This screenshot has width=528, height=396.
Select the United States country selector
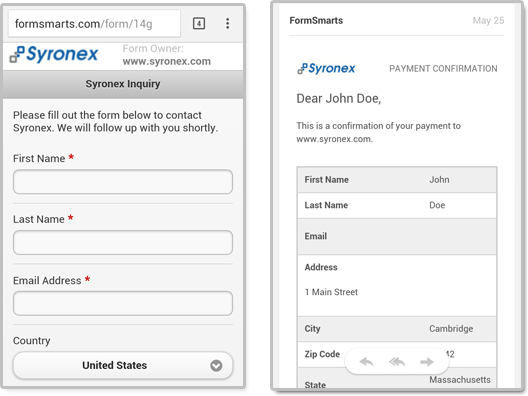pos(123,365)
